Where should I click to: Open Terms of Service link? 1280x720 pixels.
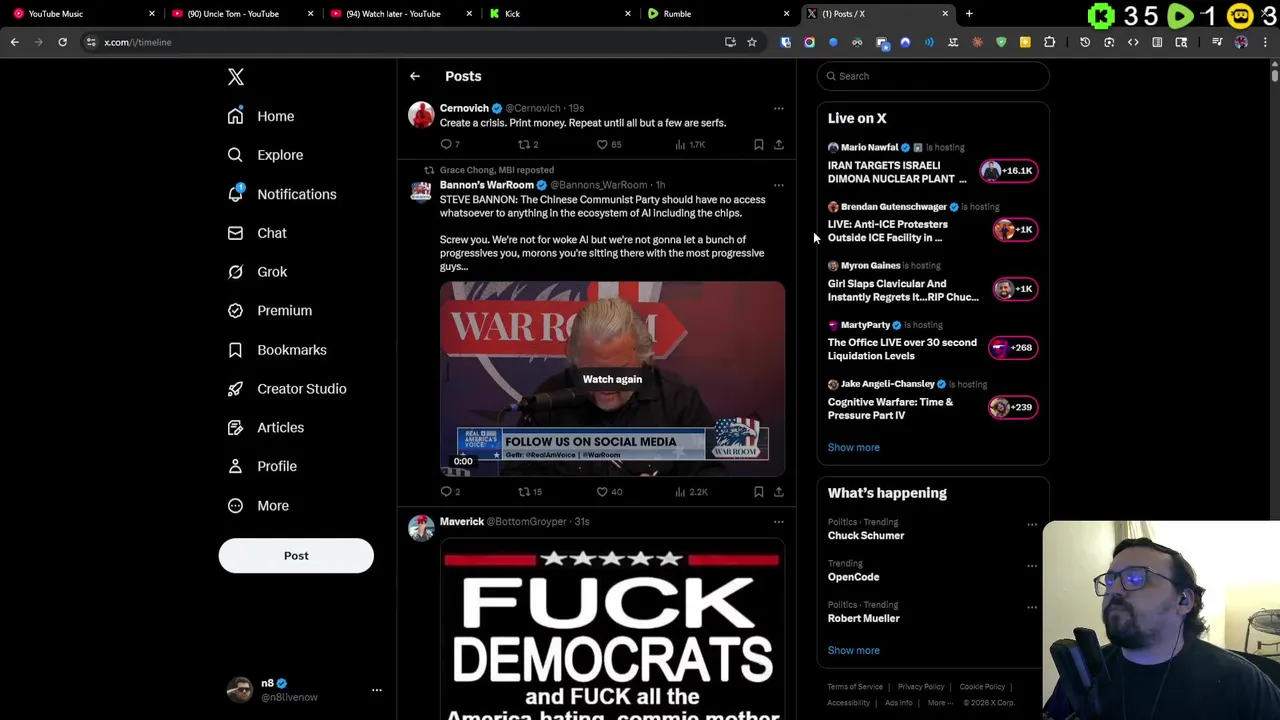point(855,687)
